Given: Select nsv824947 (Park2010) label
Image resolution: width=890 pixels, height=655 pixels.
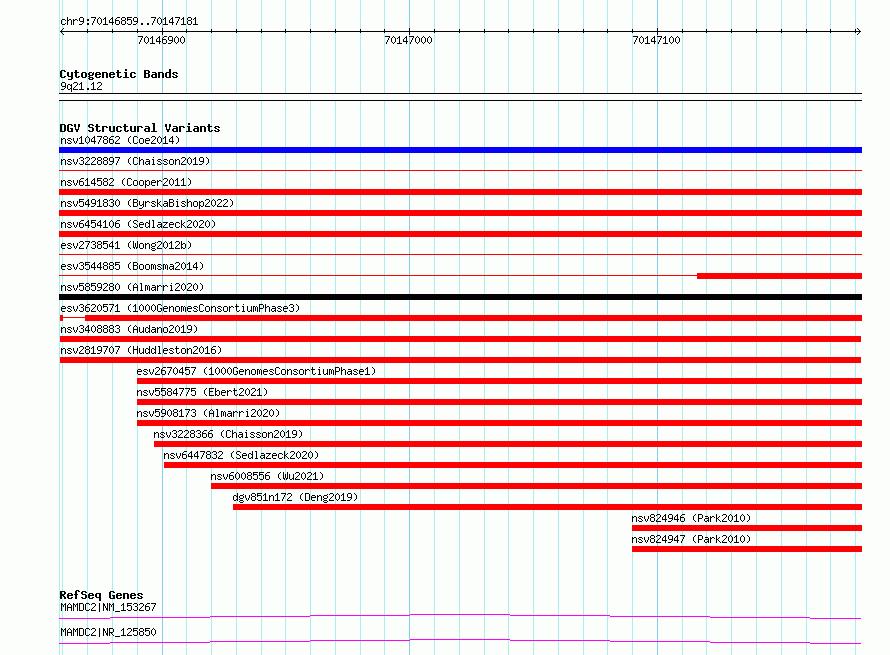Looking at the screenshot, I should 691,539.
